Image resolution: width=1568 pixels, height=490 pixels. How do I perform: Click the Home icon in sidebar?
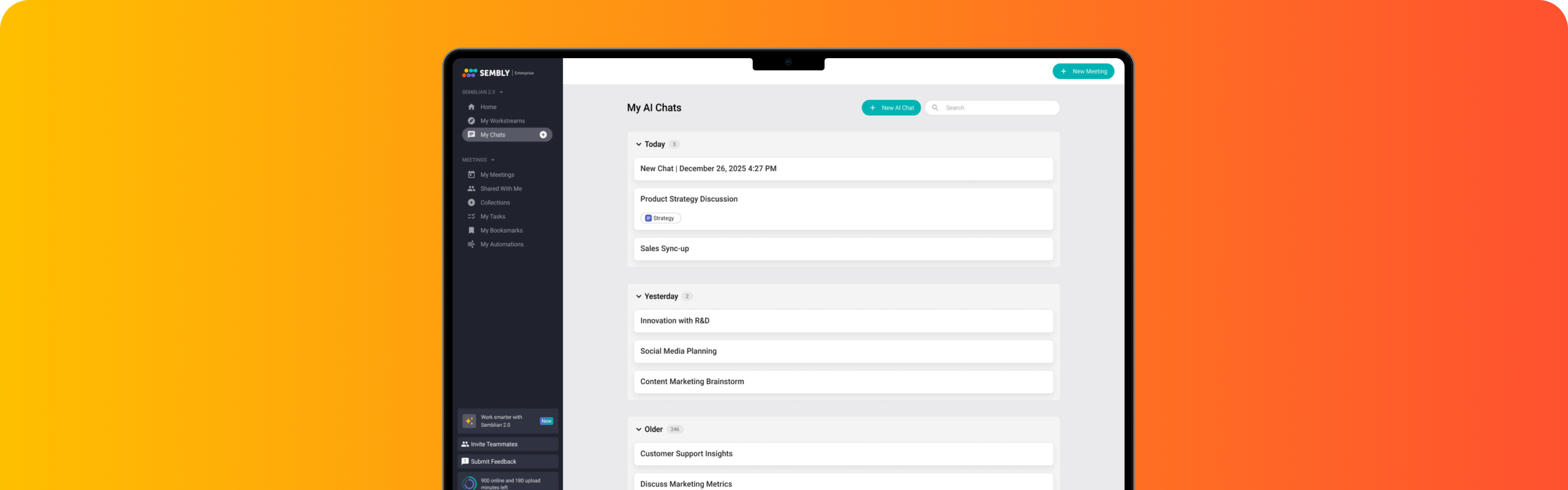click(471, 107)
